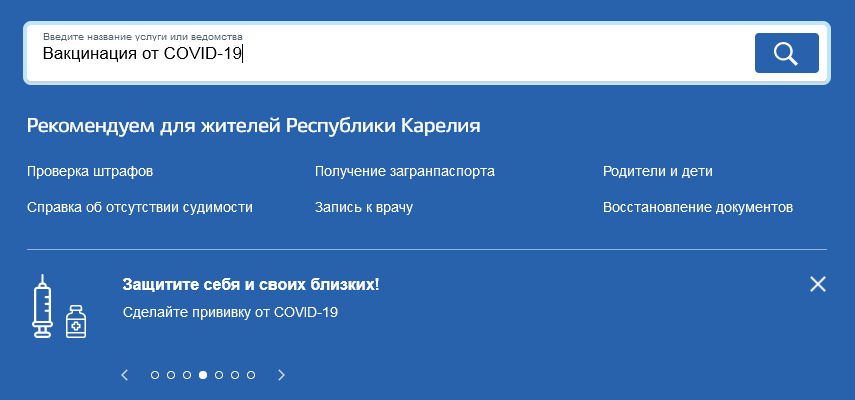Open Запись к врачу link
The image size is (855, 400).
[364, 208]
